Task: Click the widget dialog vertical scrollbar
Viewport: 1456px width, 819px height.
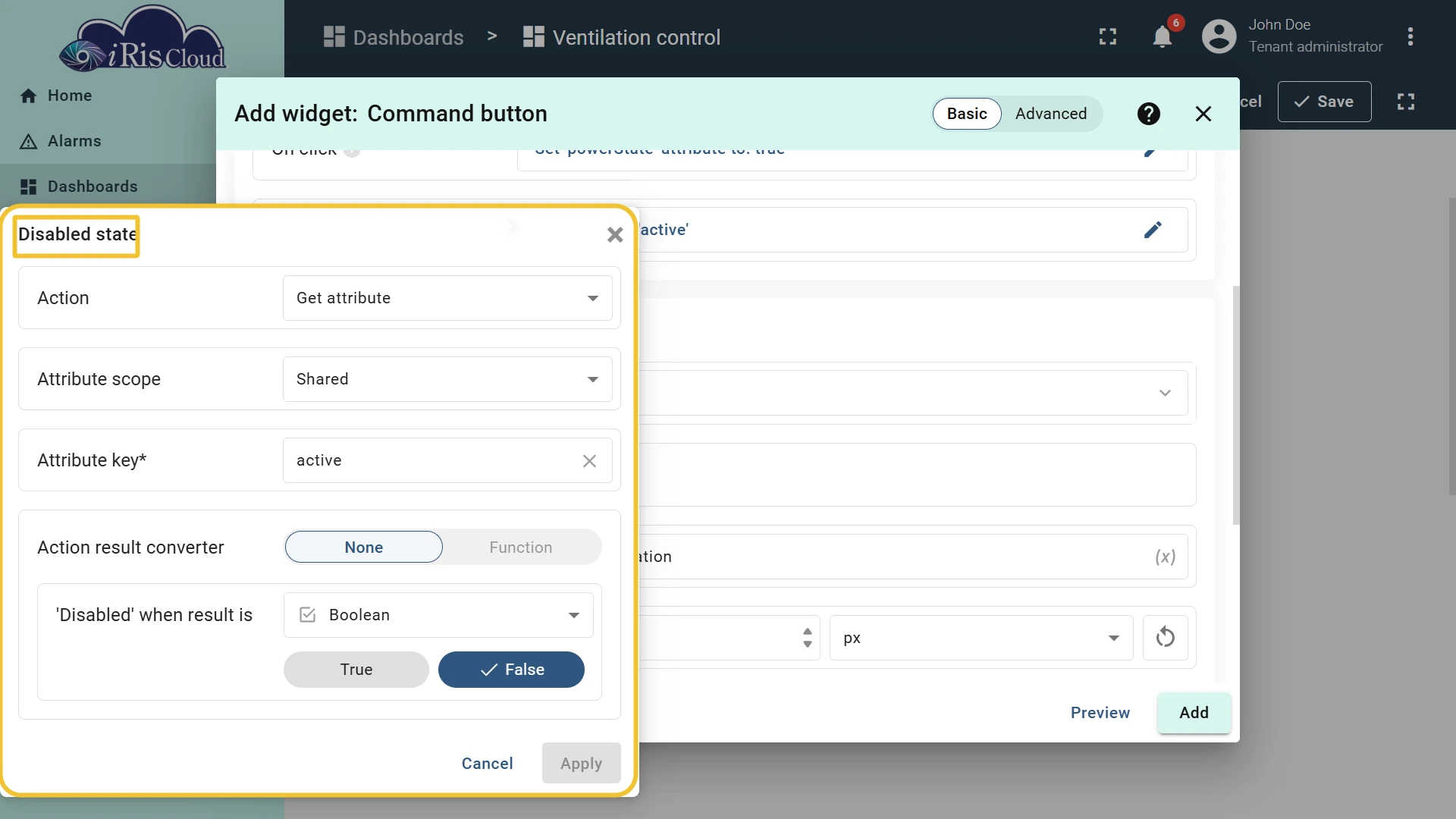Action: click(1236, 406)
